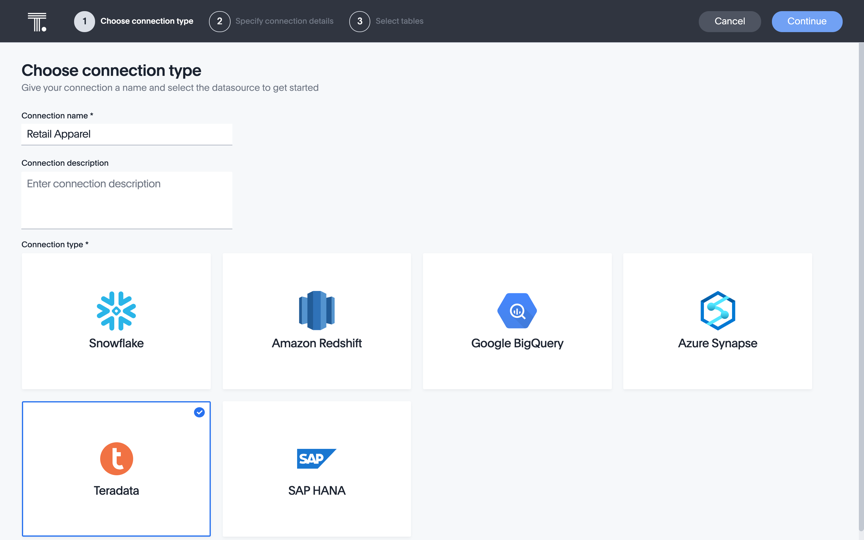The height and width of the screenshot is (540, 864).
Task: Open the Choose connection type step label
Action: (147, 21)
